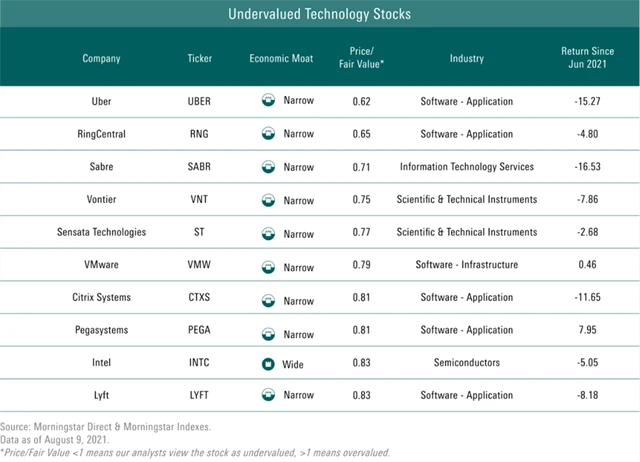Viewport: 640px width, 462px height.
Task: Click the INTC ticker symbol
Action: click(200, 364)
